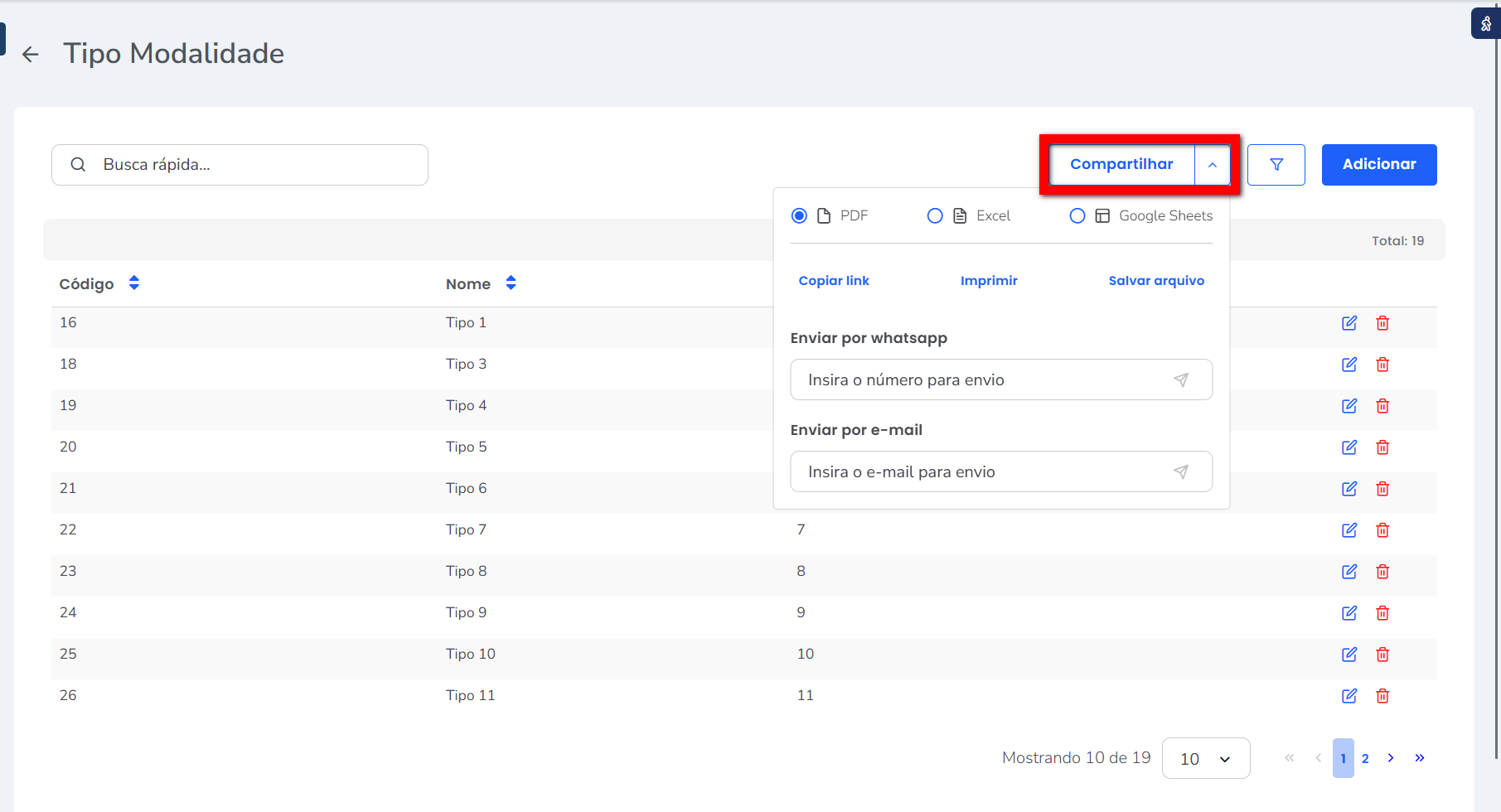Jump to the last page of results

pos(1419,758)
